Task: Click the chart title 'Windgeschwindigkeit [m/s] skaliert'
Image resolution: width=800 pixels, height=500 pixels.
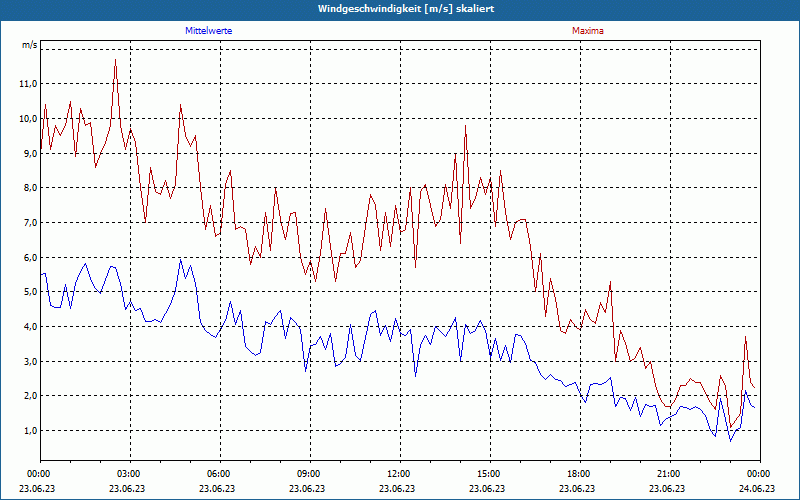Action: [406, 9]
